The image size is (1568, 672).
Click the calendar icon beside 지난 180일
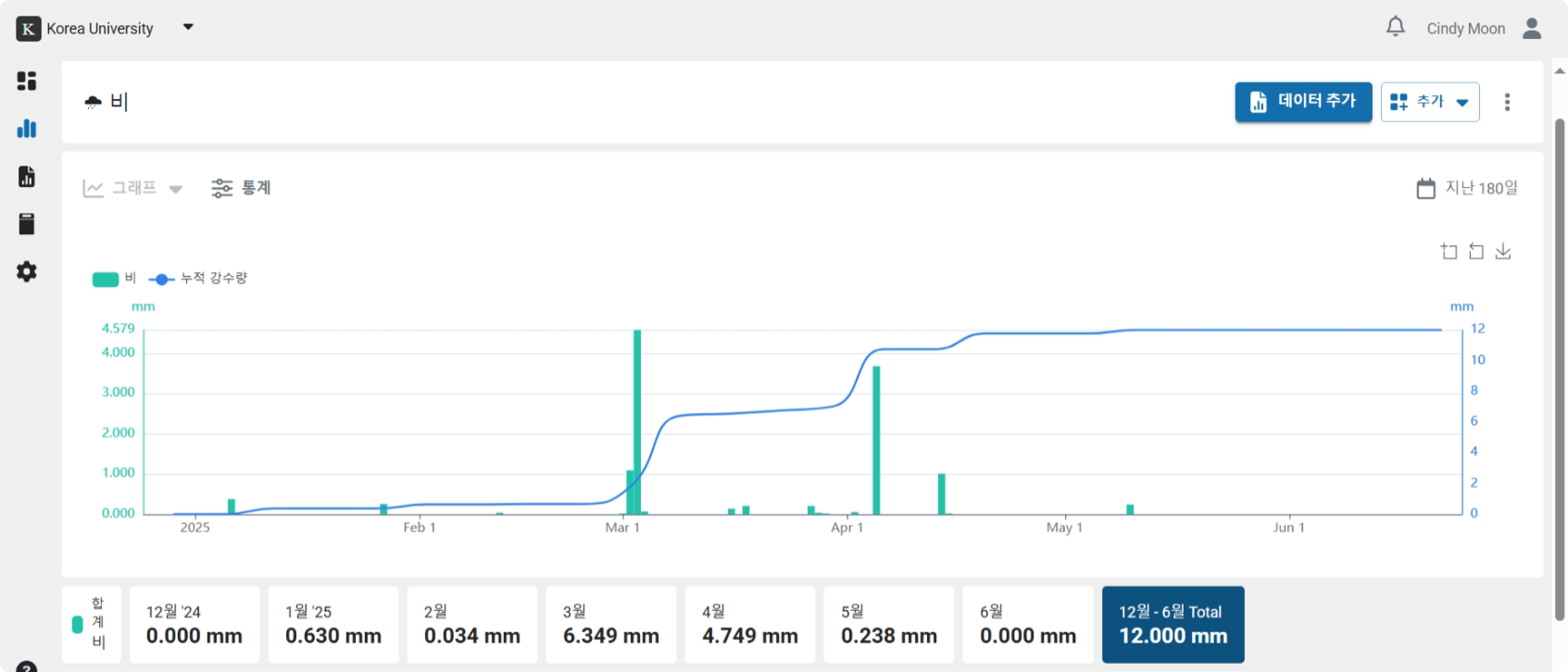[x=1426, y=188]
